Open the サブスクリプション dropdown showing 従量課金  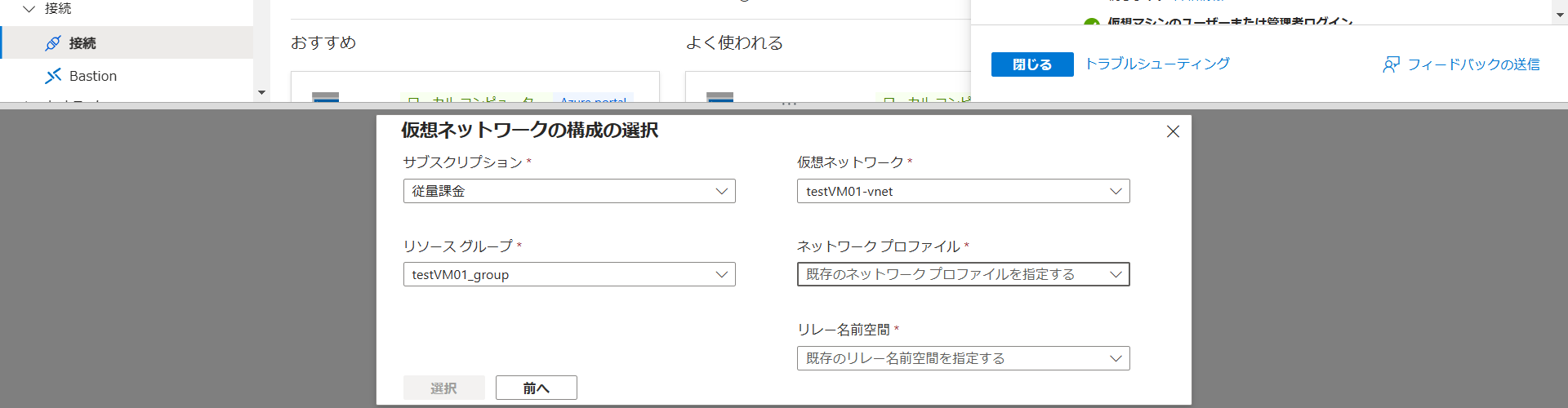pyautogui.click(x=569, y=191)
